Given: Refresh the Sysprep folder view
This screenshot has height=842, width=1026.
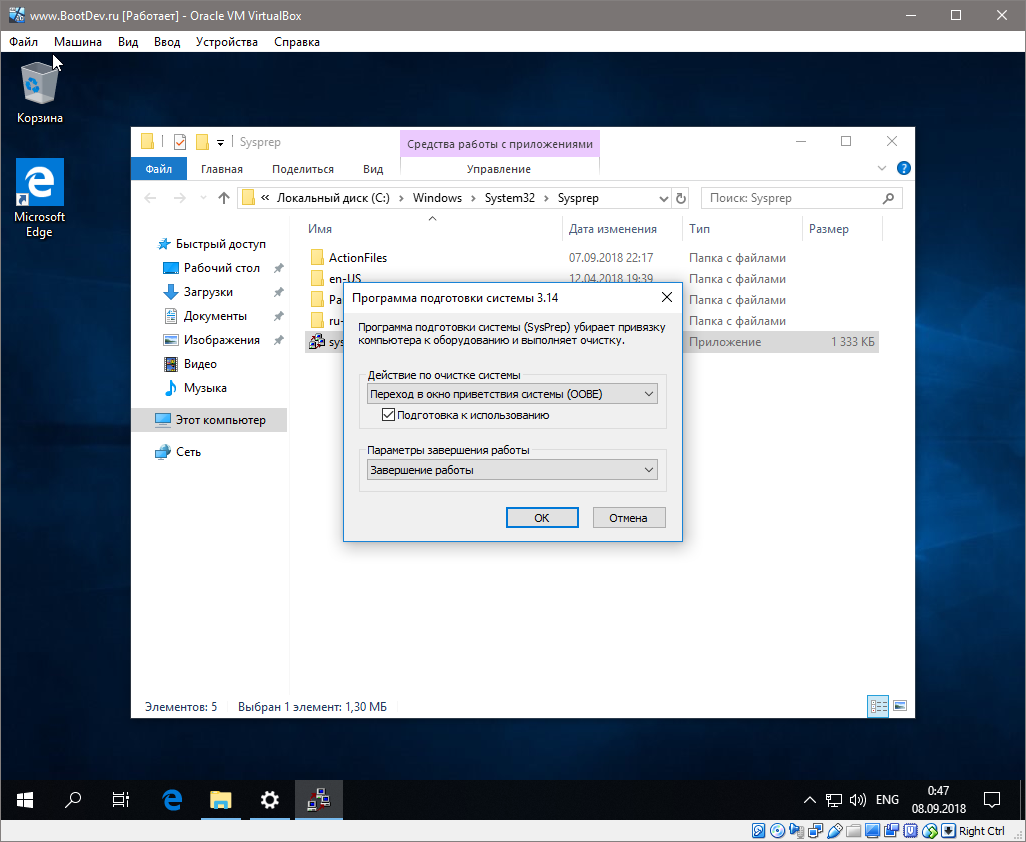Looking at the screenshot, I should [681, 198].
